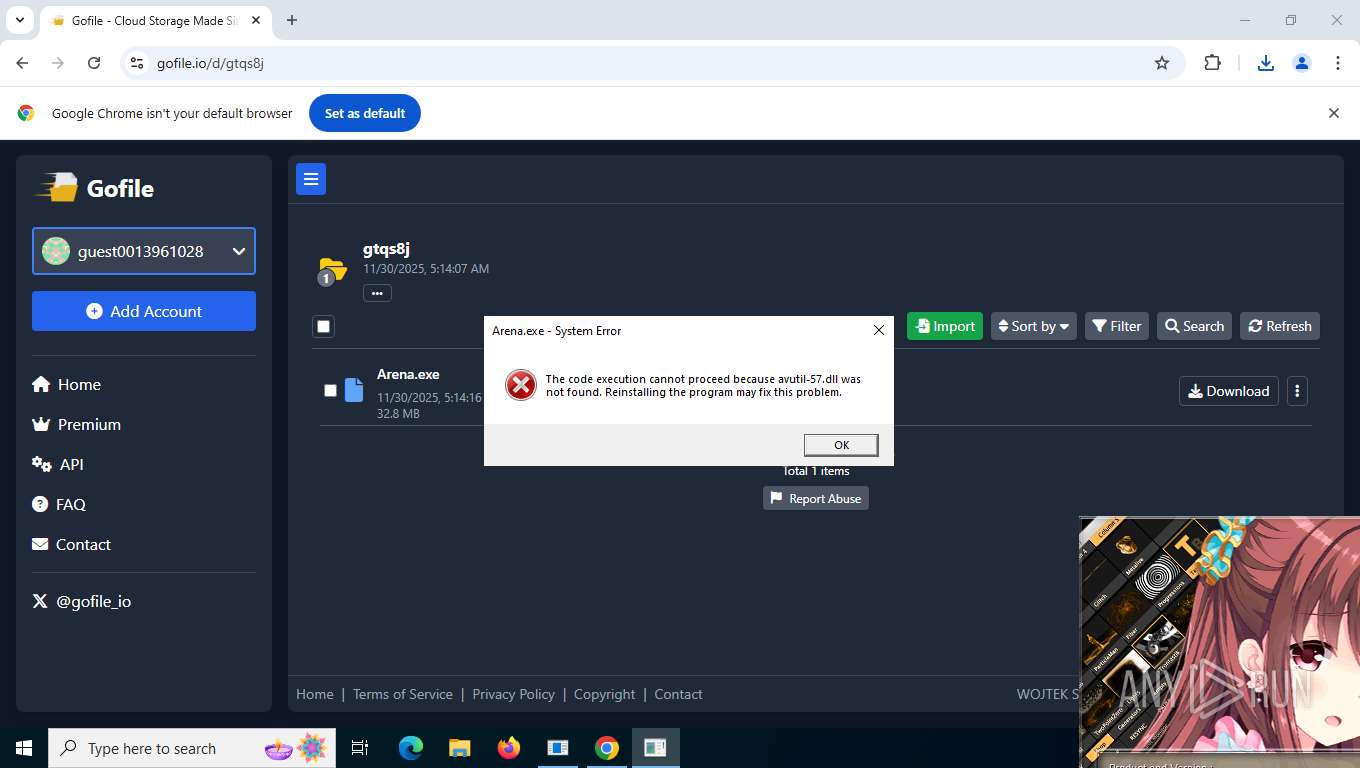Click the Add Account button

coord(144,311)
